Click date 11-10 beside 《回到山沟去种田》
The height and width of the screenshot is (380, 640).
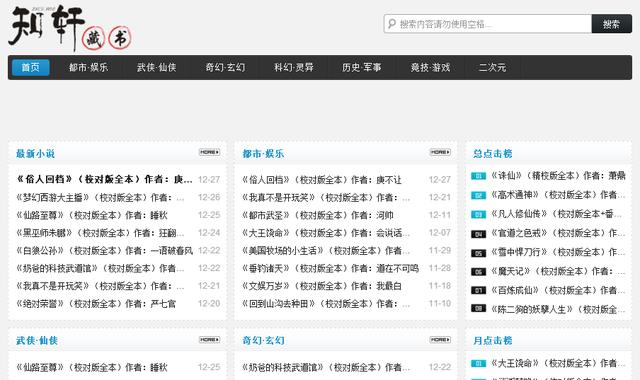(x=440, y=304)
